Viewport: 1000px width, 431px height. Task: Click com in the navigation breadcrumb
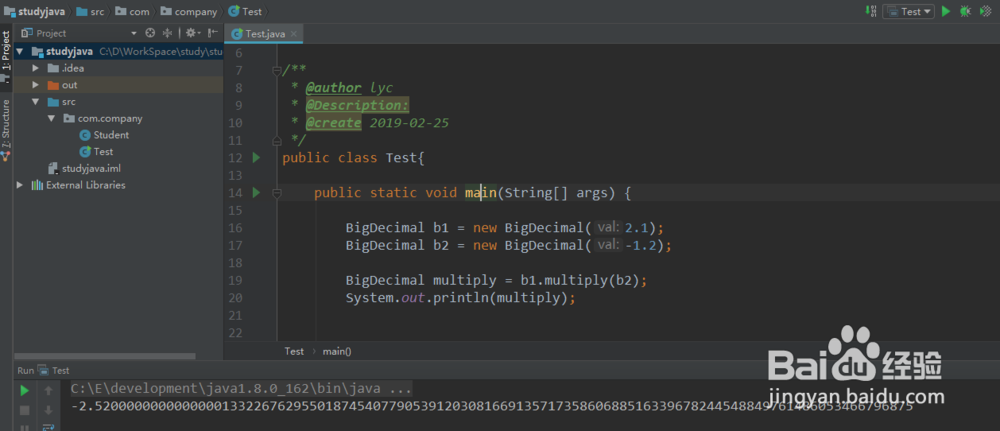pyautogui.click(x=131, y=11)
